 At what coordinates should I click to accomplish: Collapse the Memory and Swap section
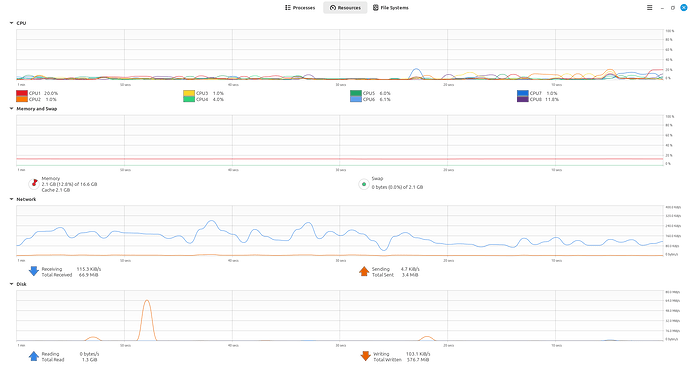11,109
